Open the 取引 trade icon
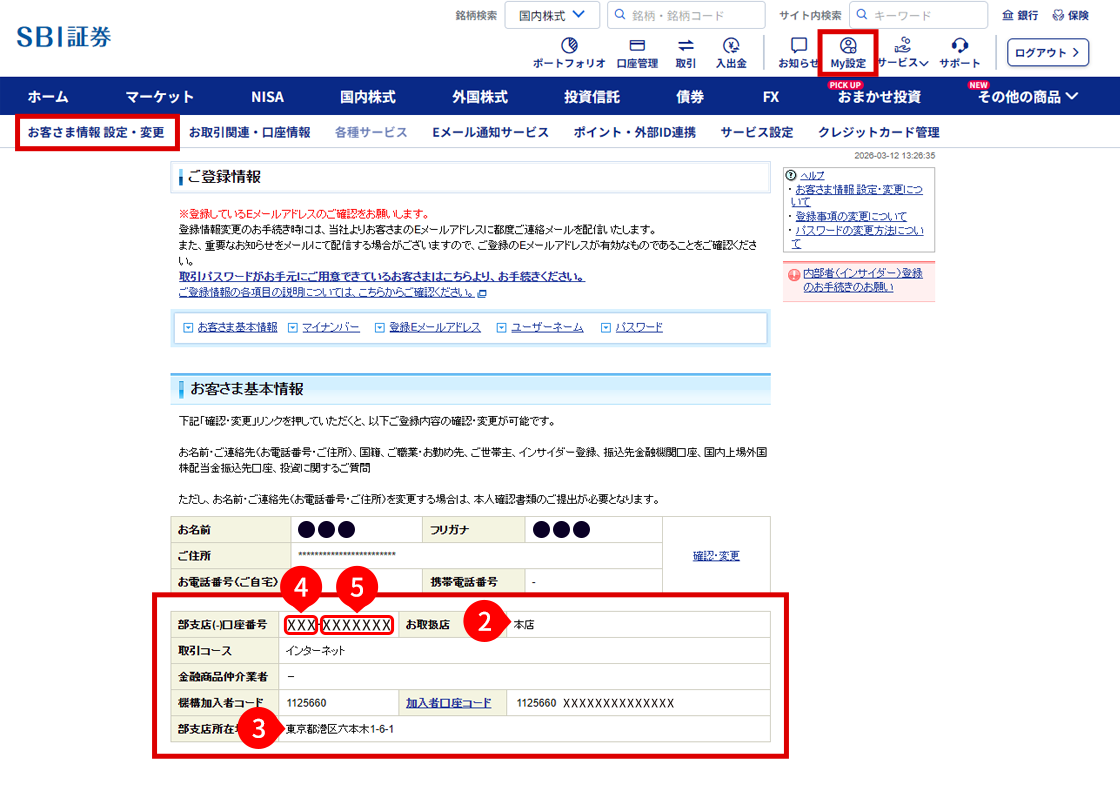The width and height of the screenshot is (1120, 788). coord(685,53)
